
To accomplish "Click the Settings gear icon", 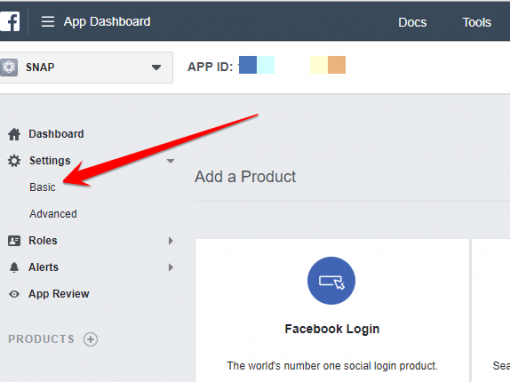I will coord(14,161).
